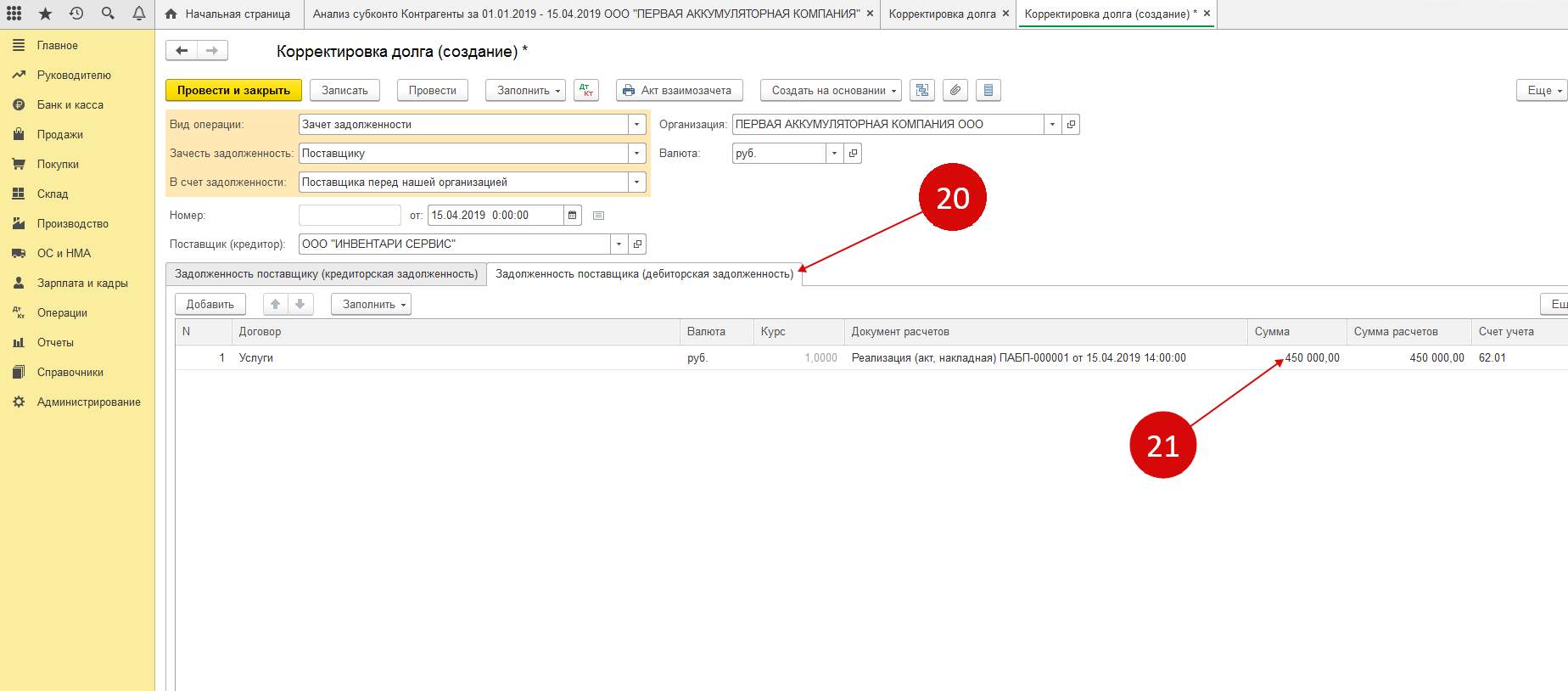Screen dimensions: 1568x691
Task: Open Покупки section
Action: [77, 165]
